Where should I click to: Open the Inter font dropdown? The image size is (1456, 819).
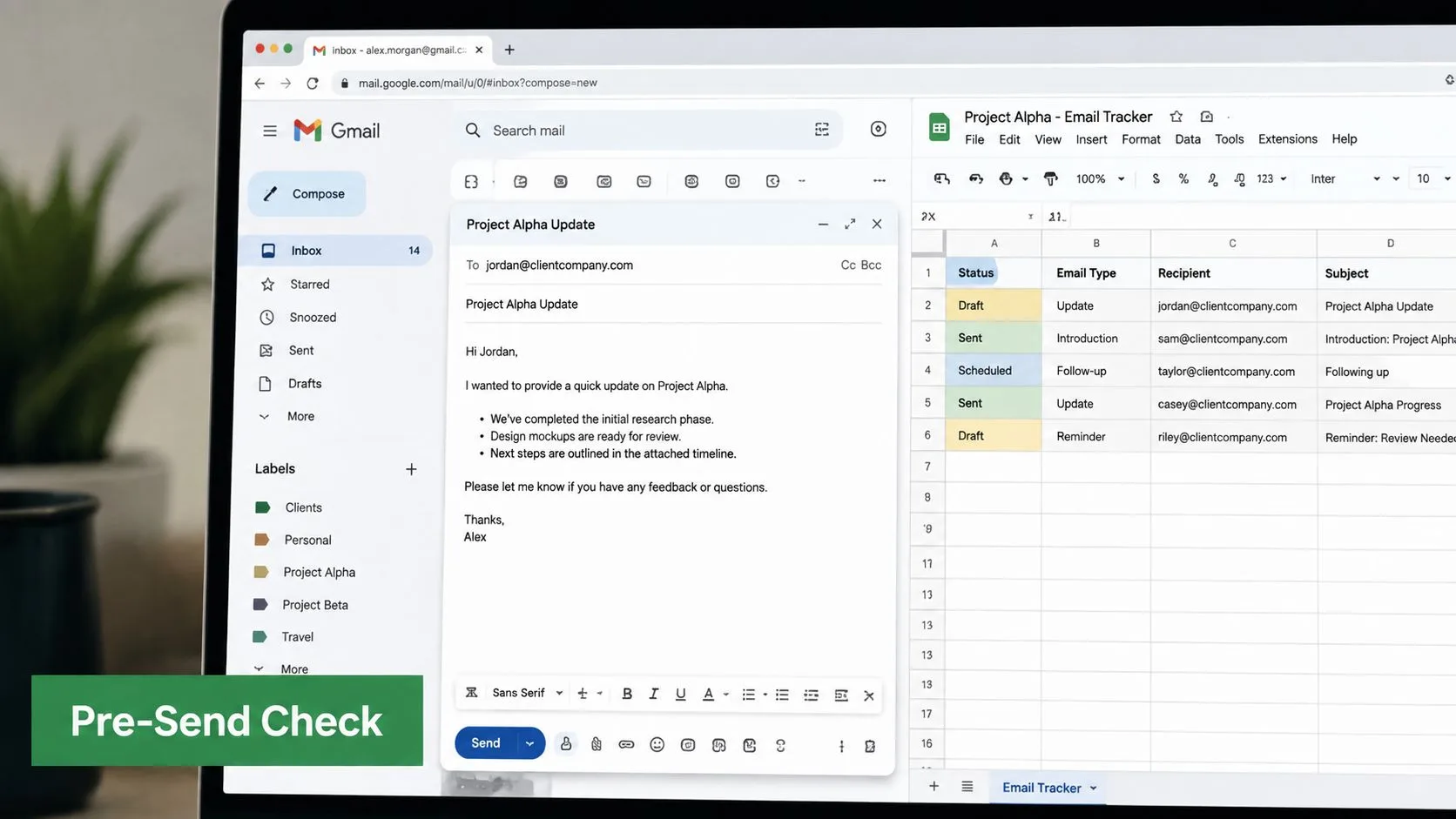(x=1345, y=178)
